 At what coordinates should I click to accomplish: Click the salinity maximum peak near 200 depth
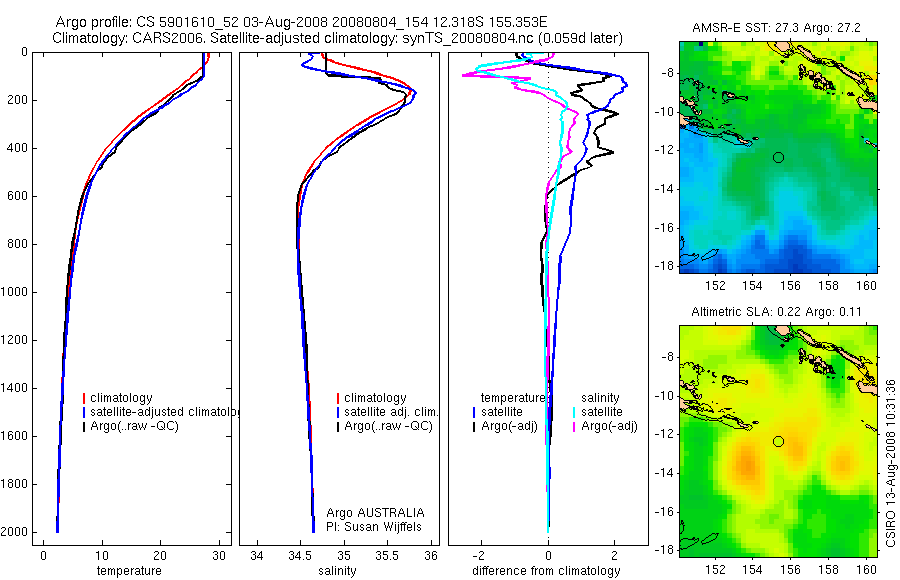pyautogui.click(x=413, y=94)
